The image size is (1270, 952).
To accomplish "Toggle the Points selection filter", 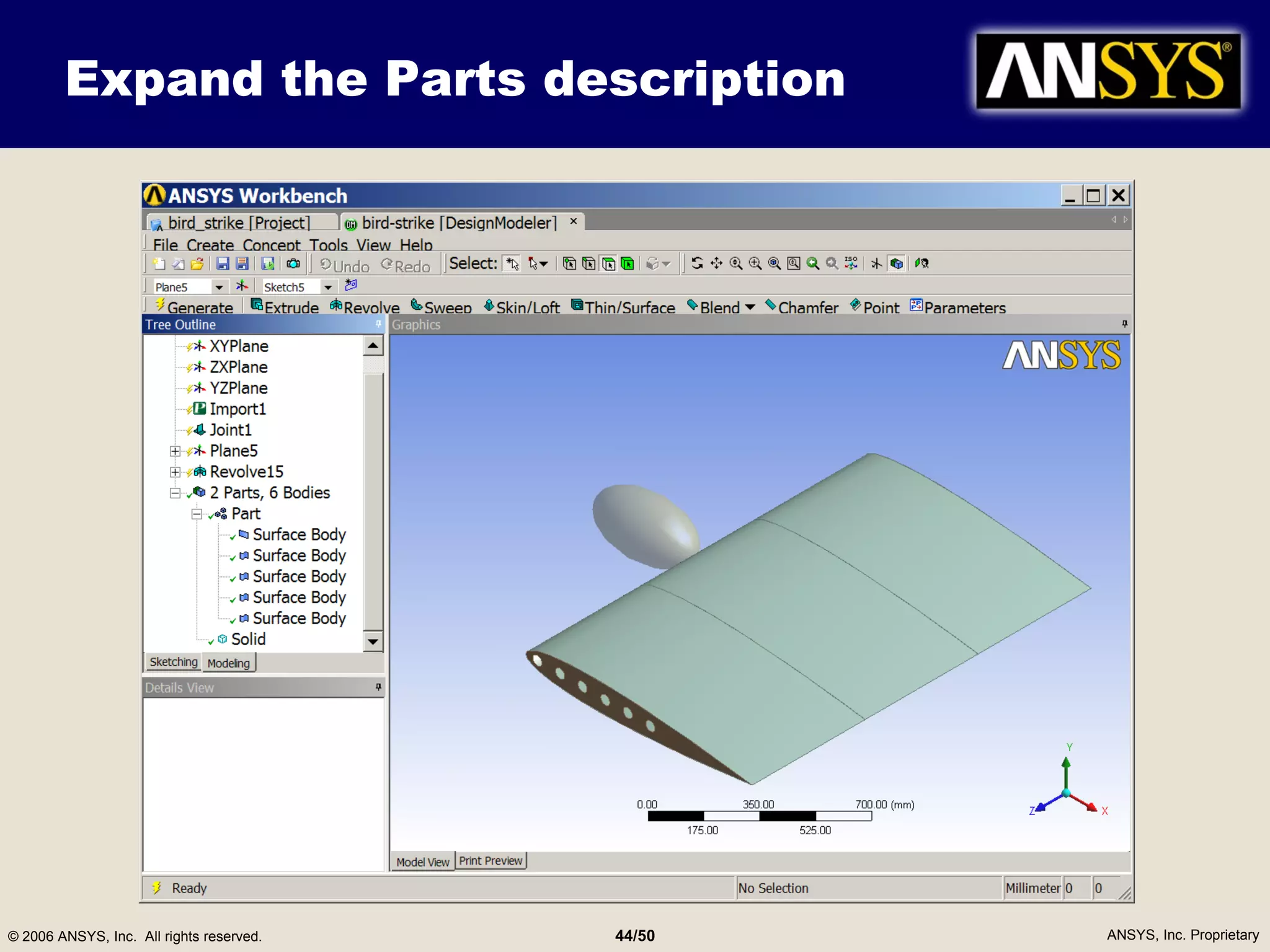I will (569, 264).
